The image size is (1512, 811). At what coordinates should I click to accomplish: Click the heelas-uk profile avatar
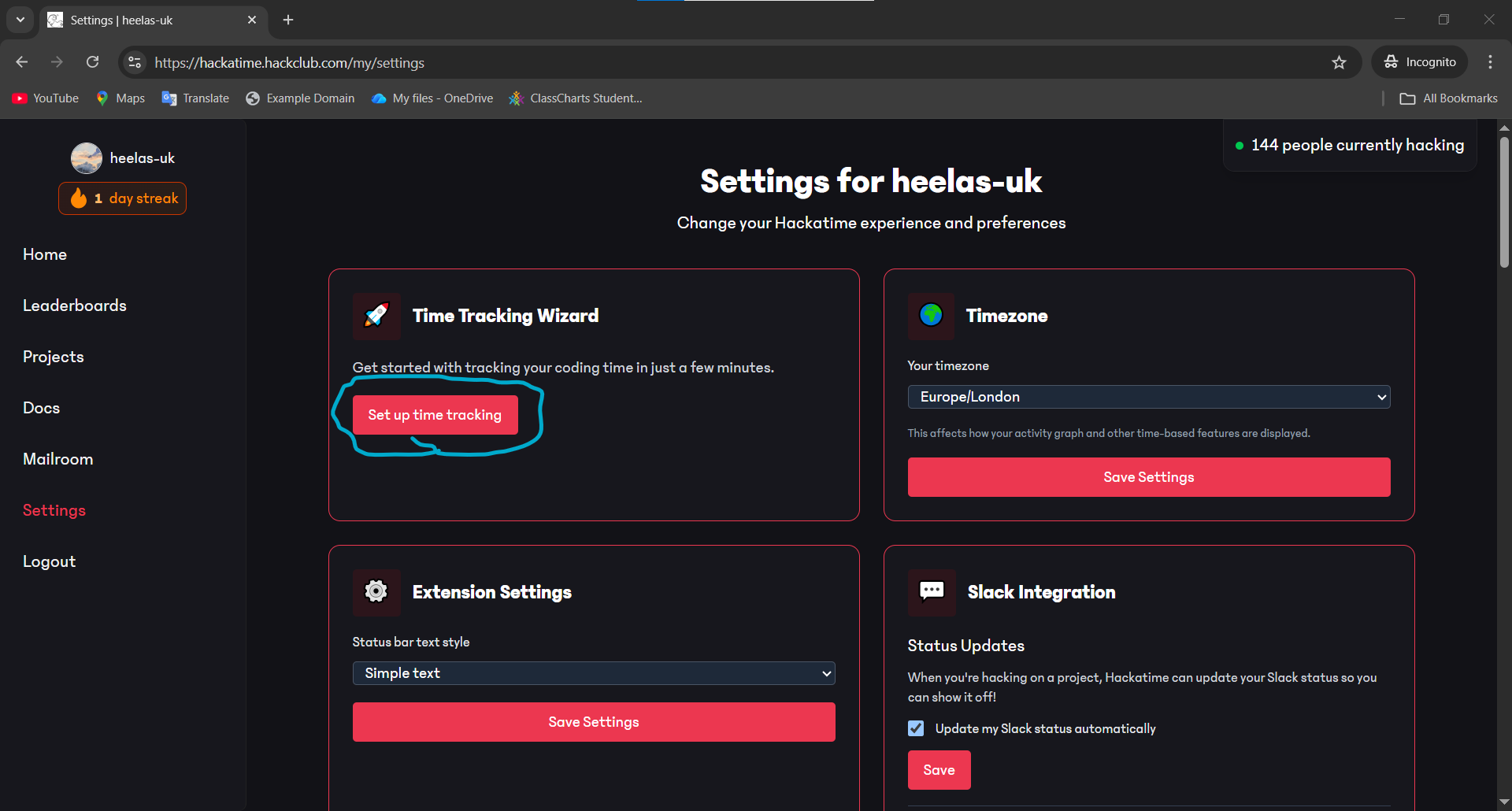coord(87,157)
